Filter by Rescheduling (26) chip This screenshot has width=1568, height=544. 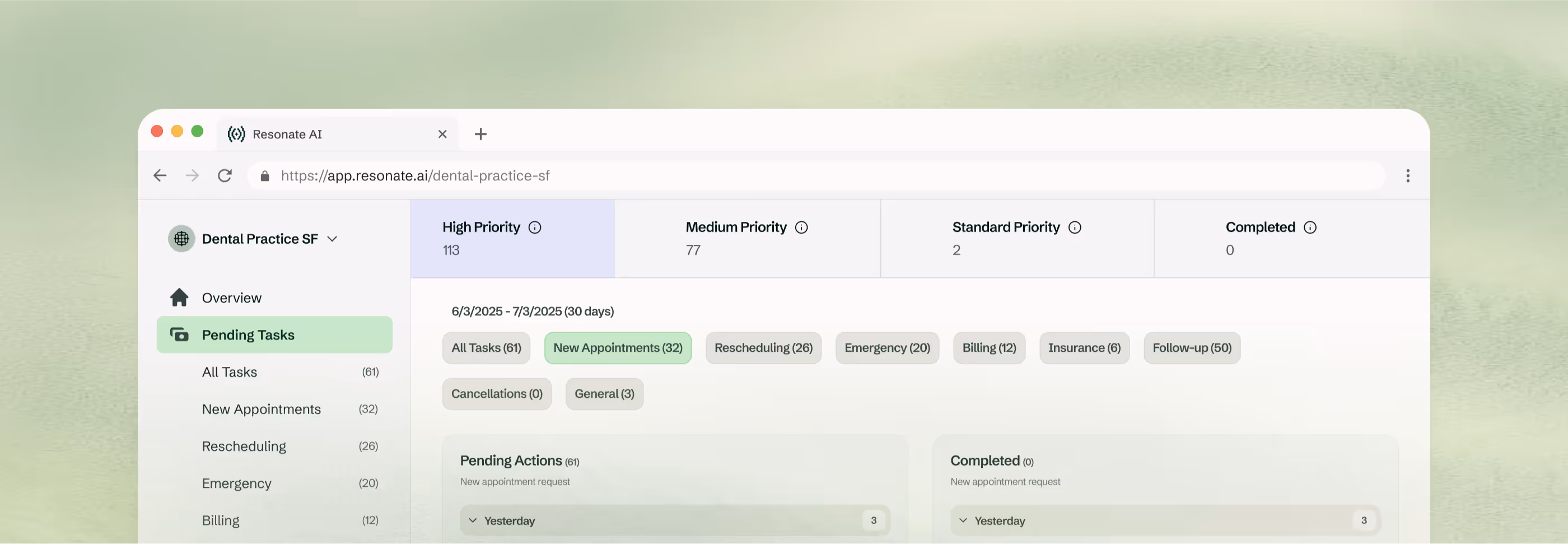click(x=763, y=348)
